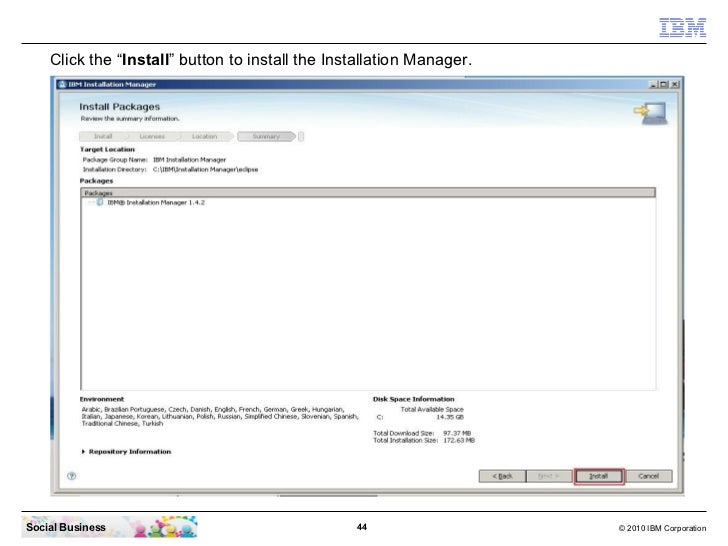Click the Install Packages heading
728x546 pixels.
tap(119, 107)
